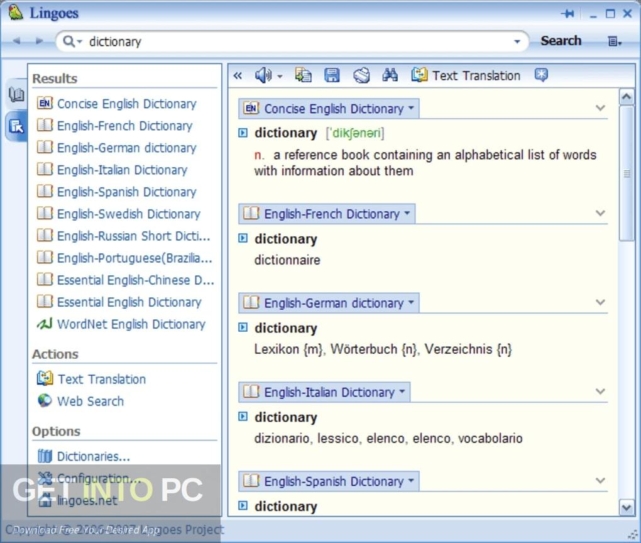
Task: Open English-Spanish Dictionary header dropdown
Action: click(x=411, y=481)
